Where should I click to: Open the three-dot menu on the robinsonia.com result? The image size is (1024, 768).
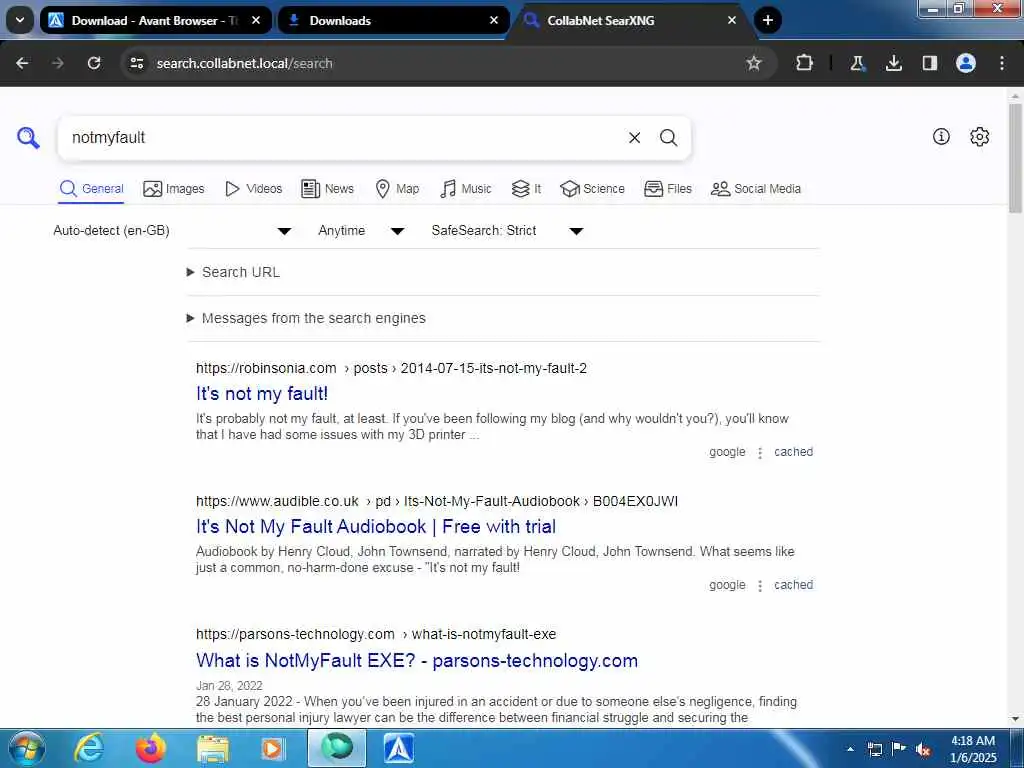pyautogui.click(x=760, y=453)
